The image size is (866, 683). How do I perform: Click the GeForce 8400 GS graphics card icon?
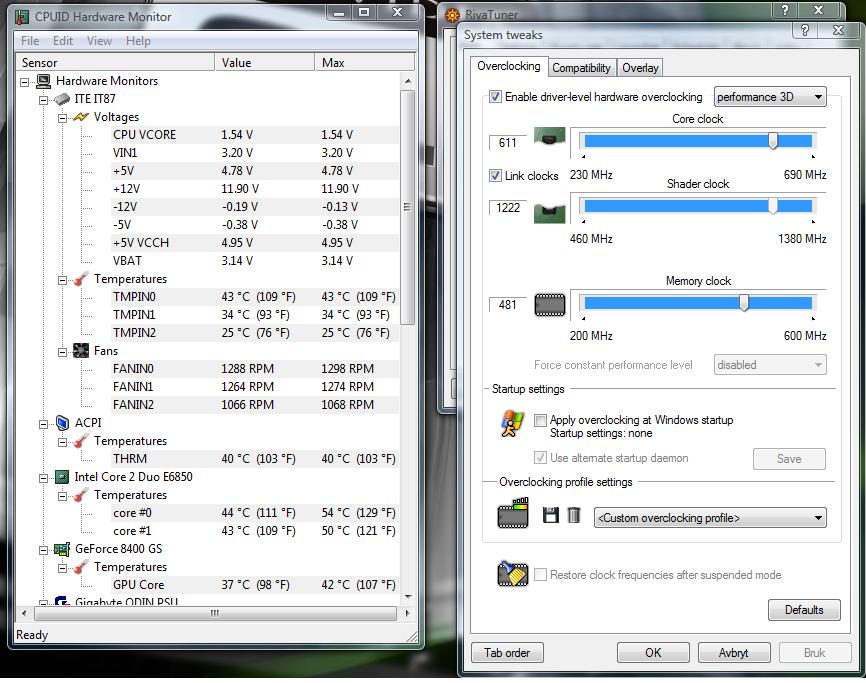[x=62, y=549]
